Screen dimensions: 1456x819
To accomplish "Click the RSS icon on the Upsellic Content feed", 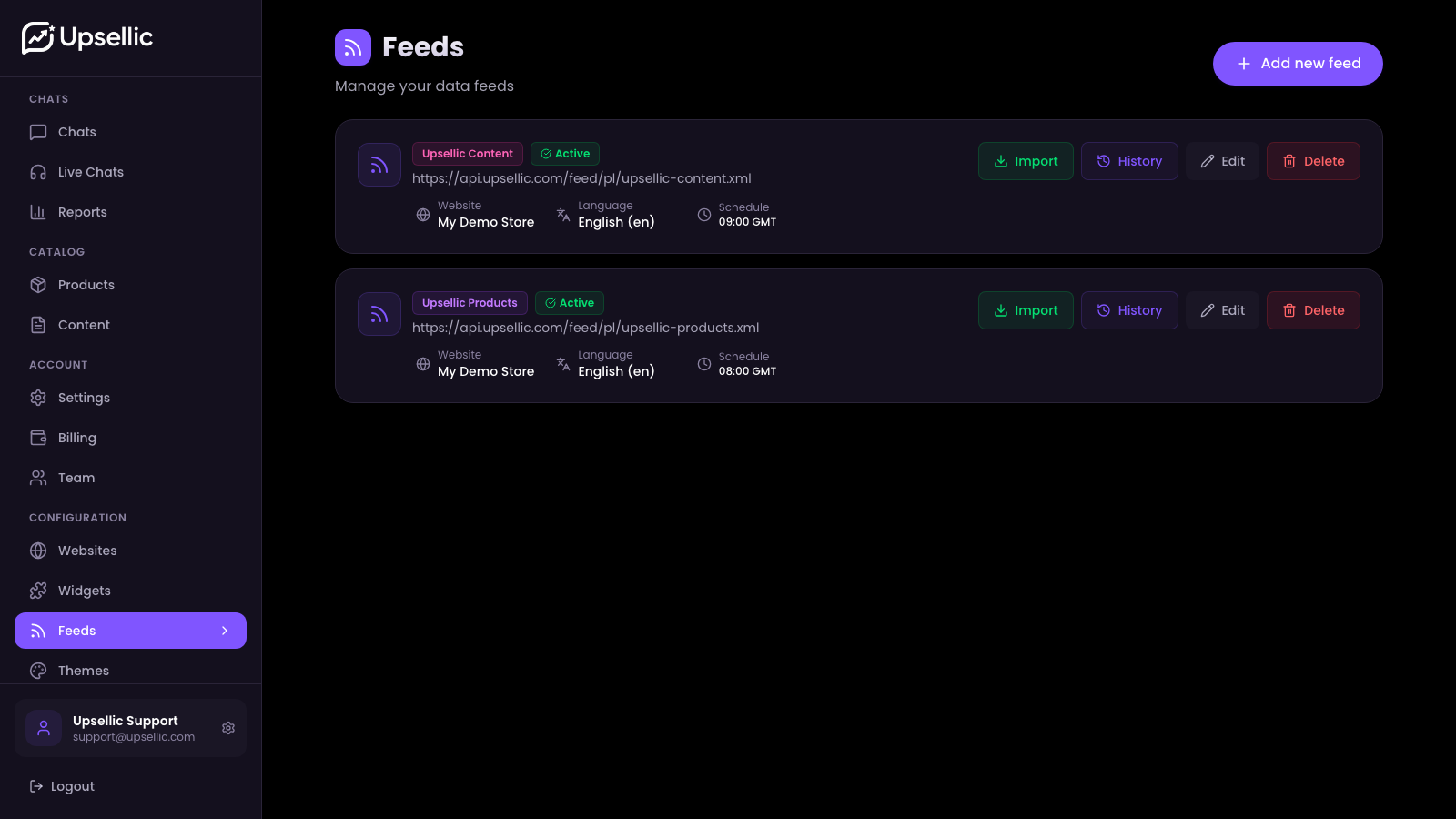I will tap(379, 165).
